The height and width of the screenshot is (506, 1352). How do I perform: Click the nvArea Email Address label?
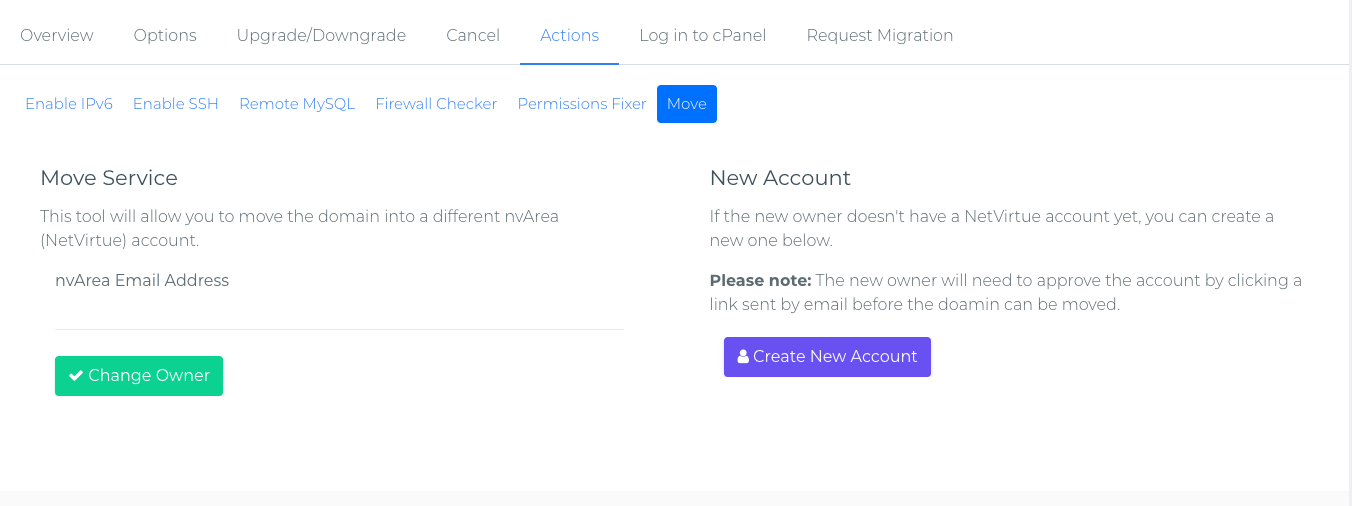click(x=142, y=281)
